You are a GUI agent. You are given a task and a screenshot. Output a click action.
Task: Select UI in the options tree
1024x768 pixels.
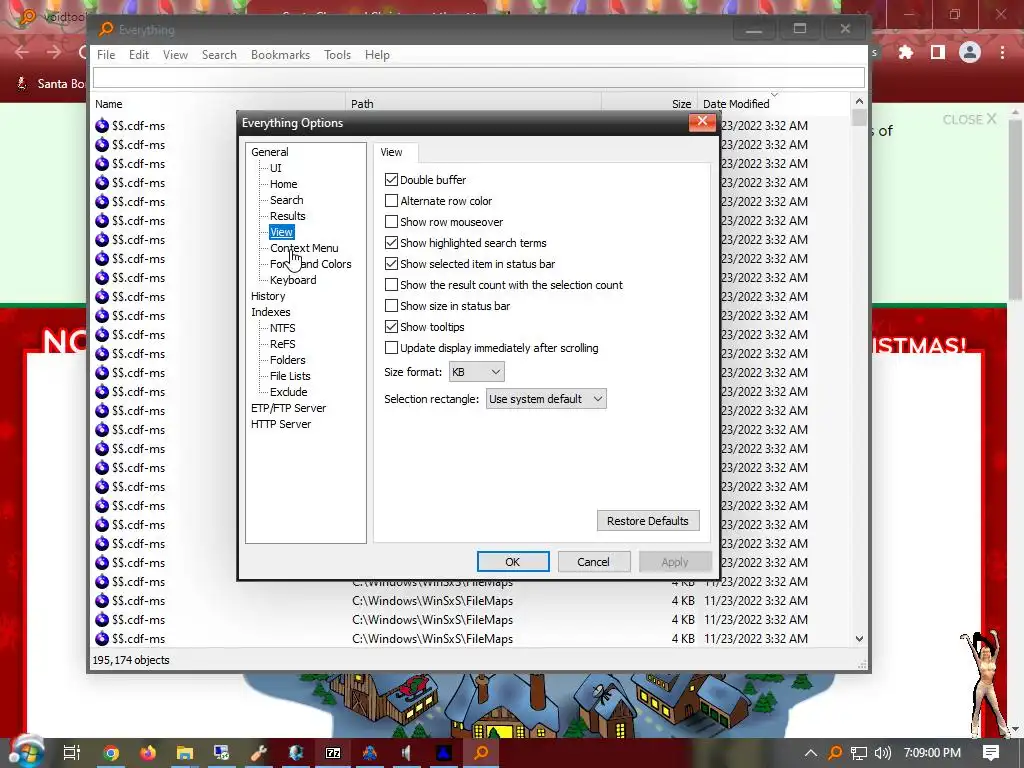pyautogui.click(x=276, y=168)
